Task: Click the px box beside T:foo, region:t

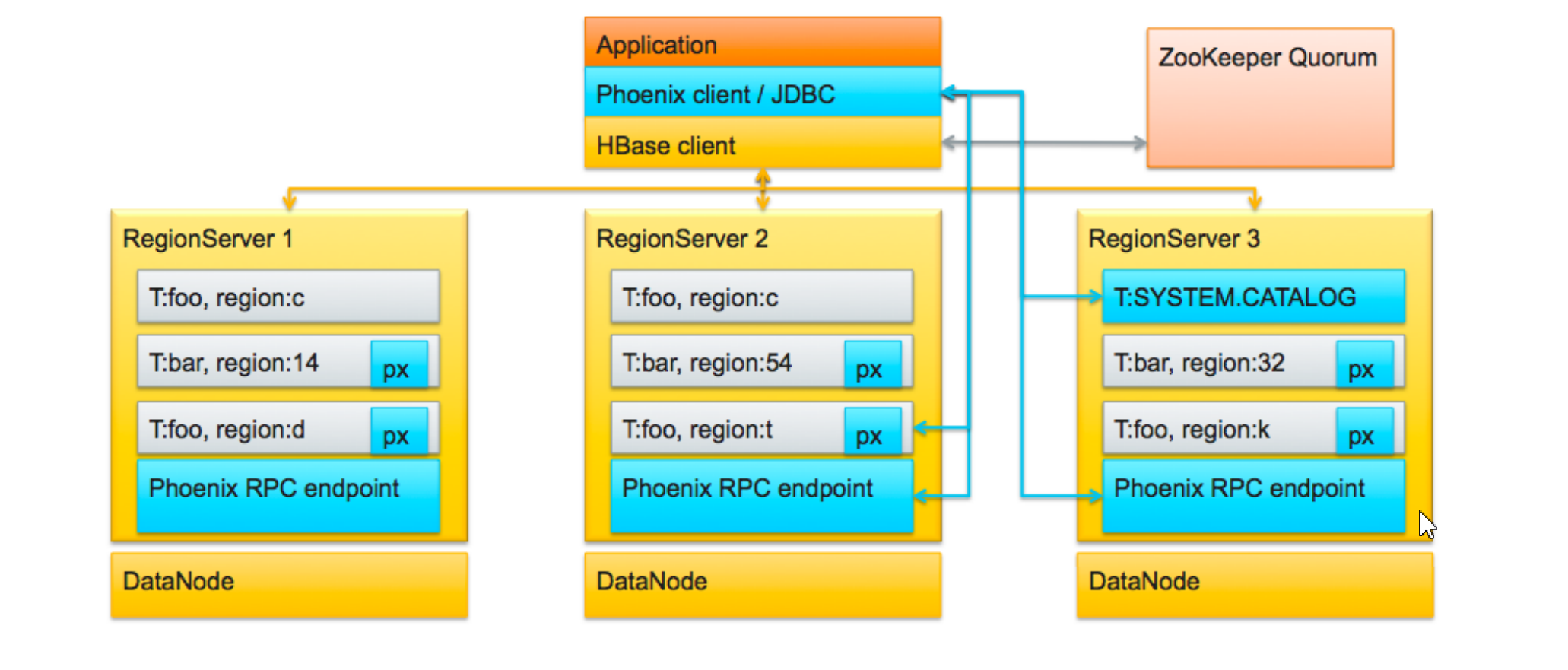Action: (x=873, y=431)
